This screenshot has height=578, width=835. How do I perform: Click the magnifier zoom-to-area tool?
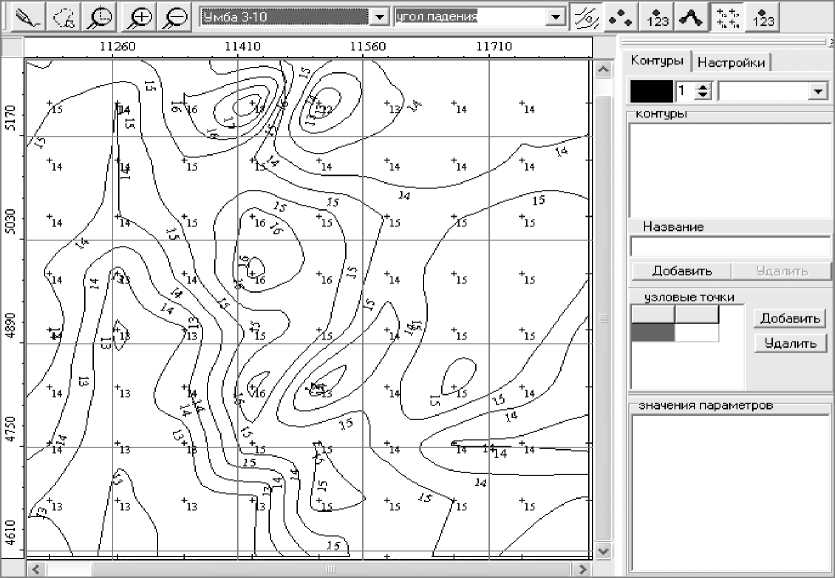pos(100,17)
